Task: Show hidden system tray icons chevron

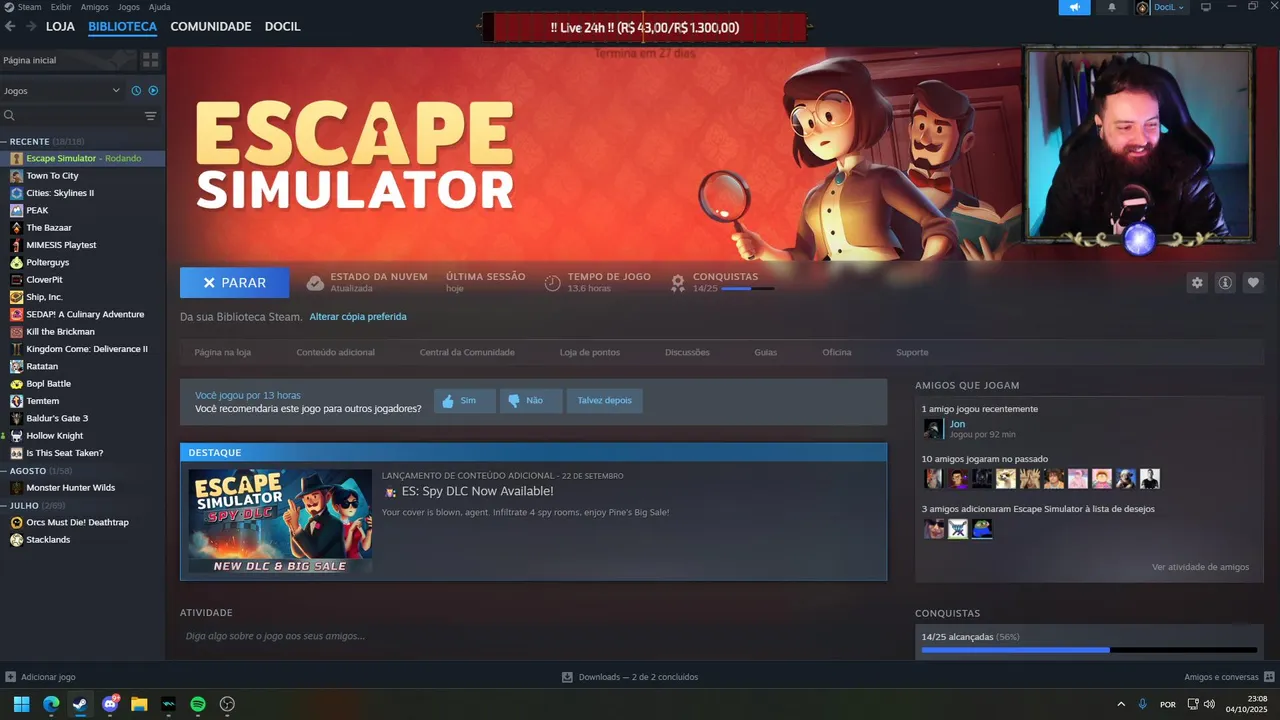Action: [x=1121, y=704]
